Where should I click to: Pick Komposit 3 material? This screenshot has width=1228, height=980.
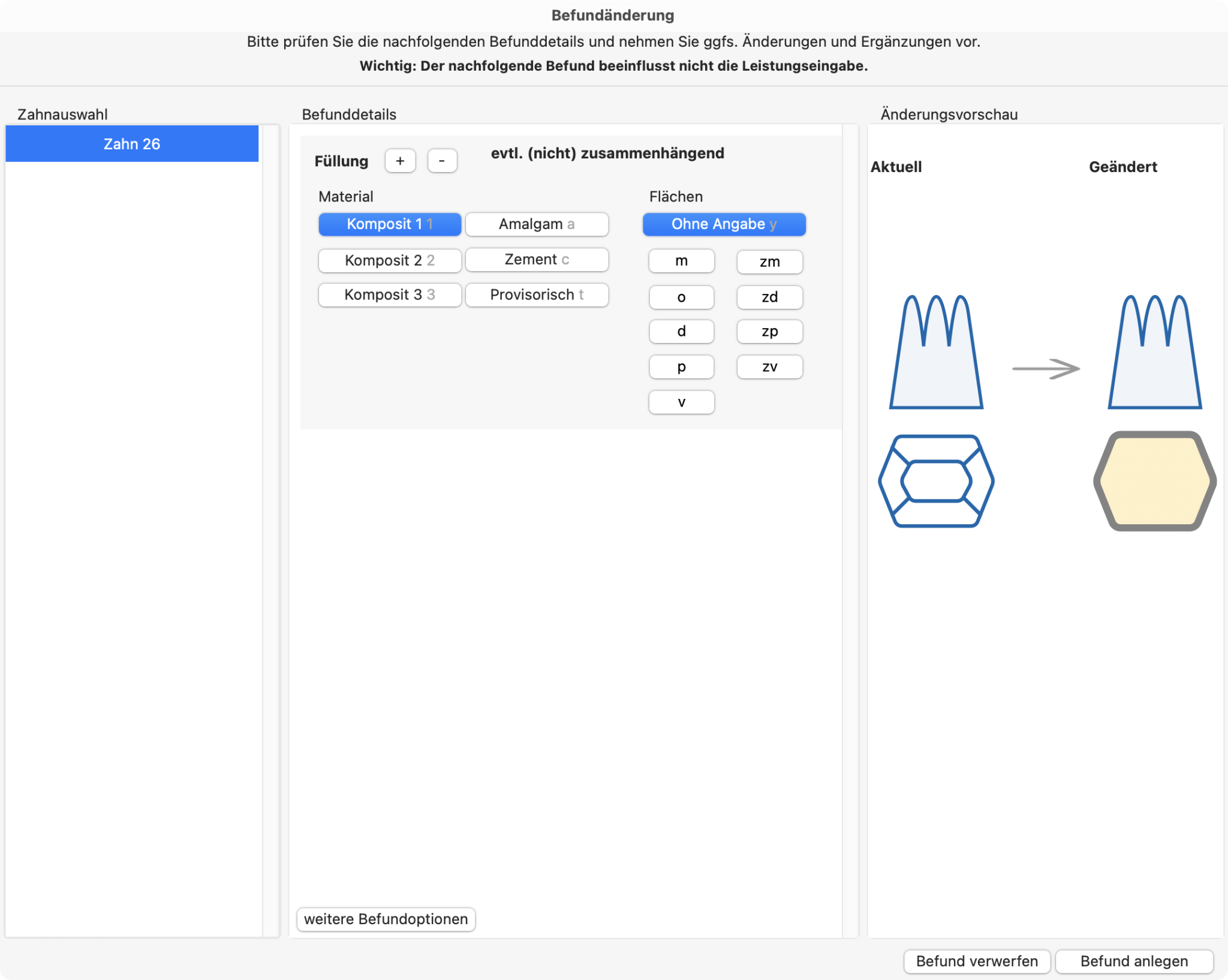tap(390, 295)
